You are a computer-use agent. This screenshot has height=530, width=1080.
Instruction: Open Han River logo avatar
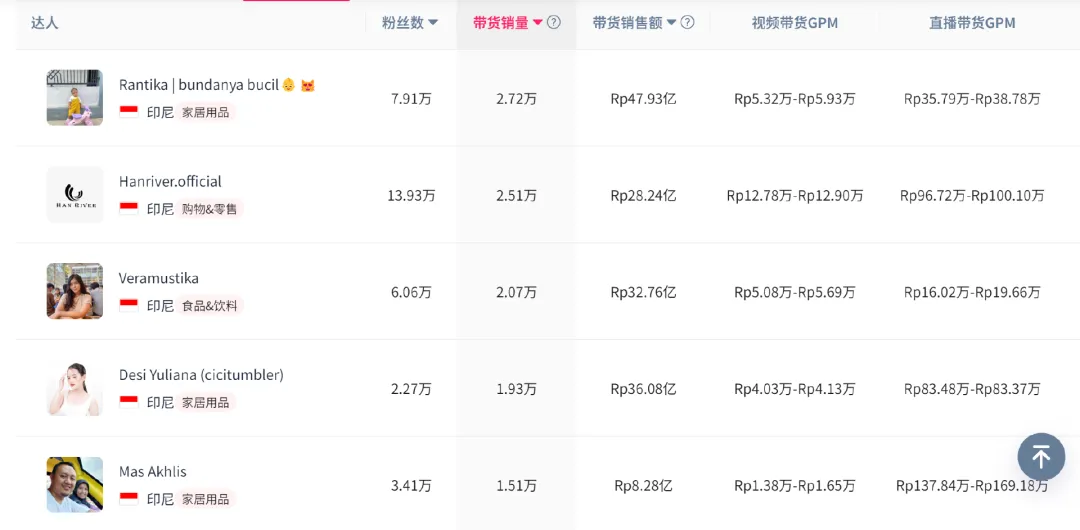tap(75, 194)
